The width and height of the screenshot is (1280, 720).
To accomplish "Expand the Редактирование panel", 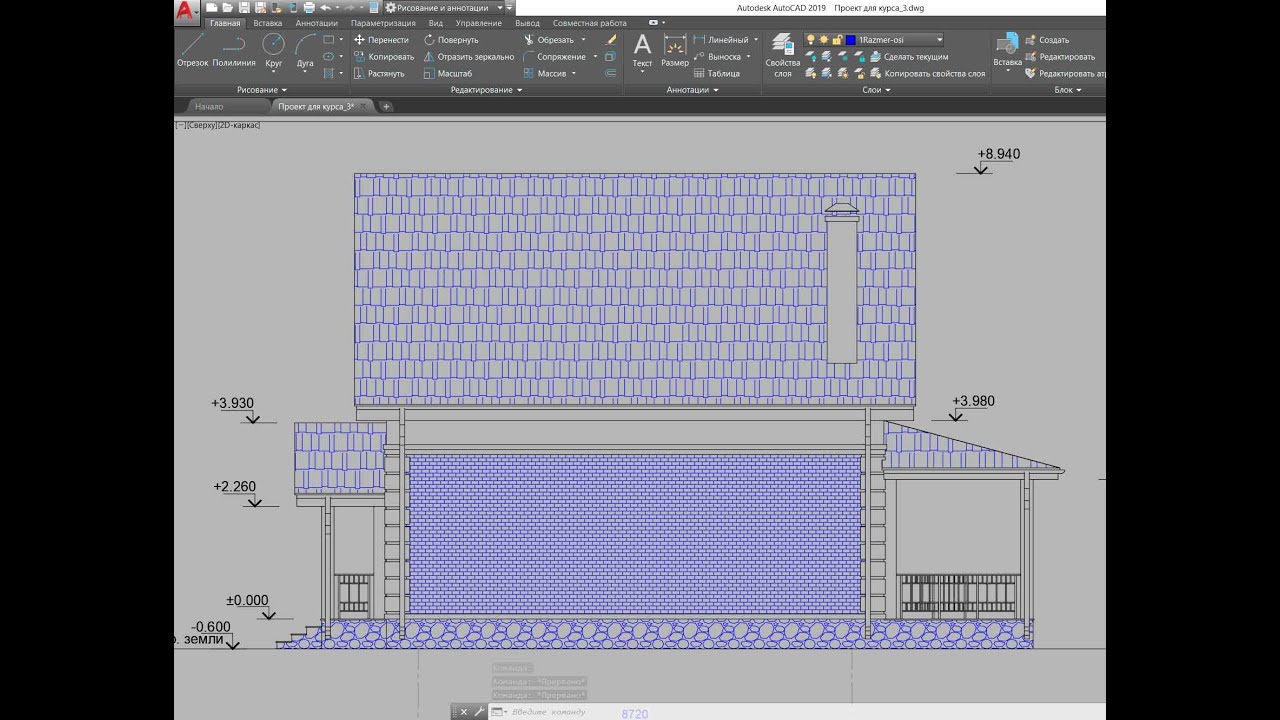I will (486, 90).
